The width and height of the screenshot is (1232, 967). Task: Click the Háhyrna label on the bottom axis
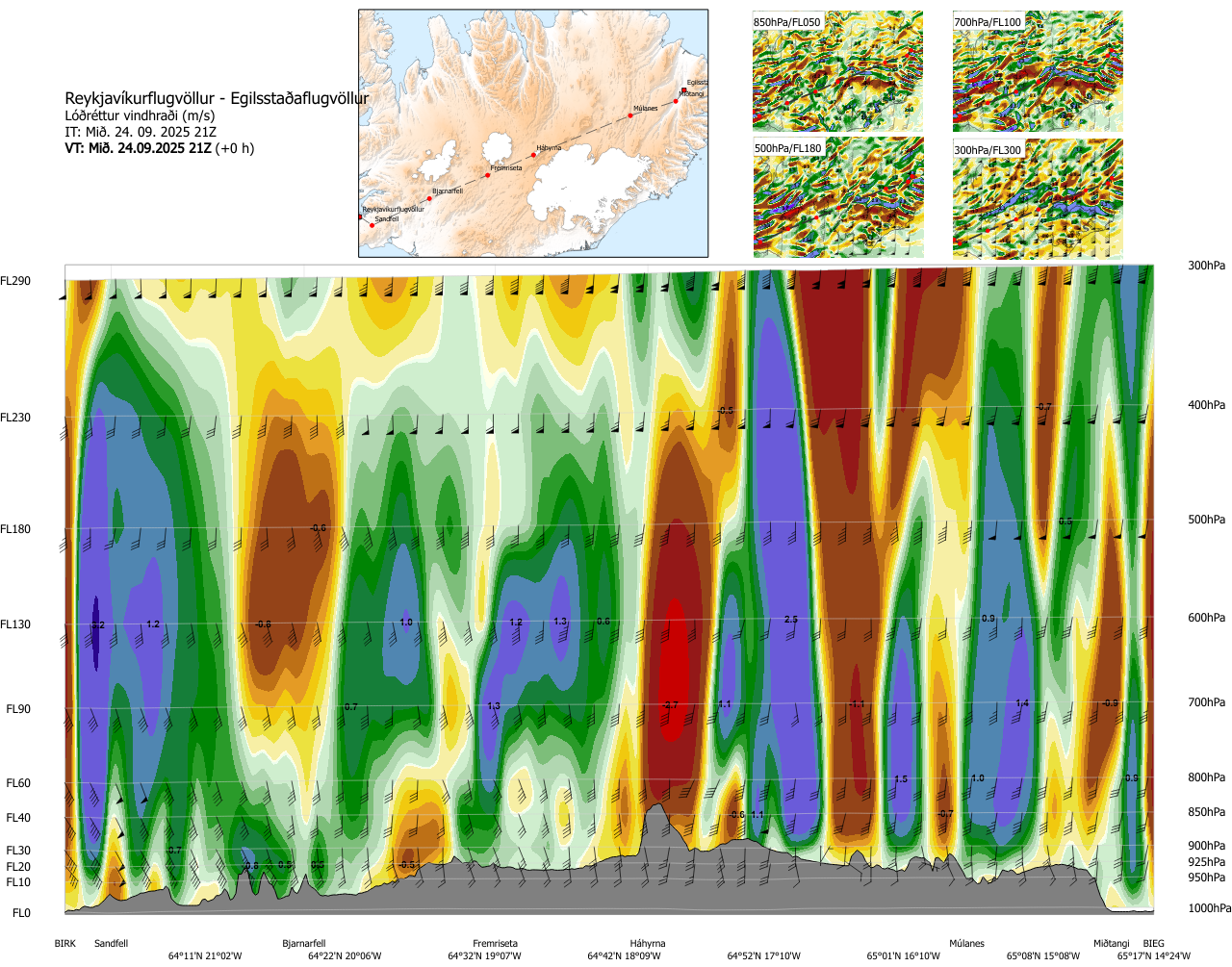(x=648, y=944)
